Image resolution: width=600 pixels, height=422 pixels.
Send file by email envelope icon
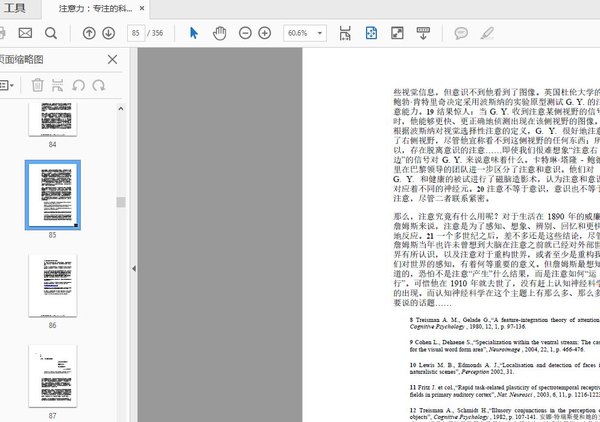pyautogui.click(x=25, y=33)
